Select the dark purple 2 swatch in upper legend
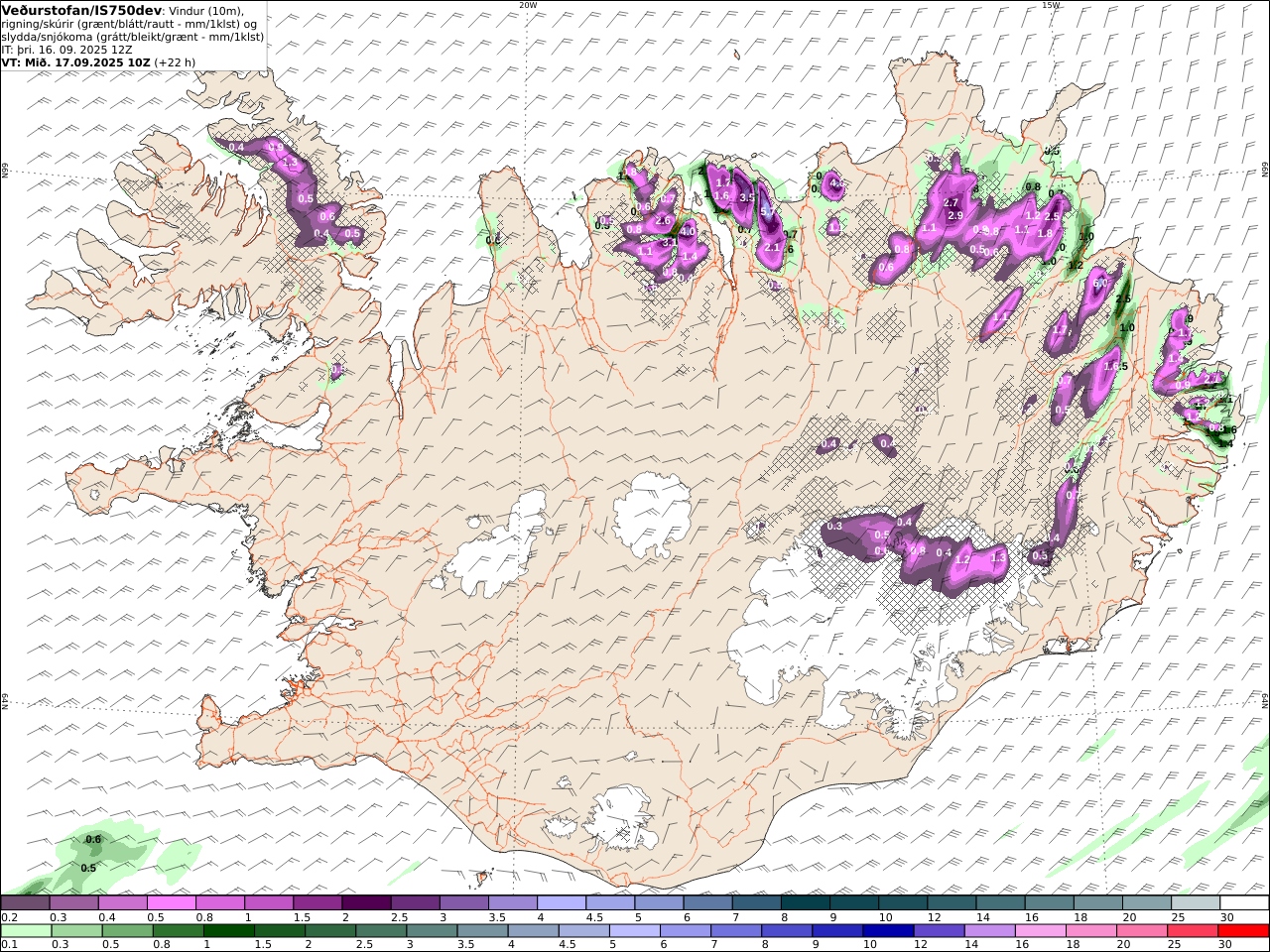 coord(365,902)
